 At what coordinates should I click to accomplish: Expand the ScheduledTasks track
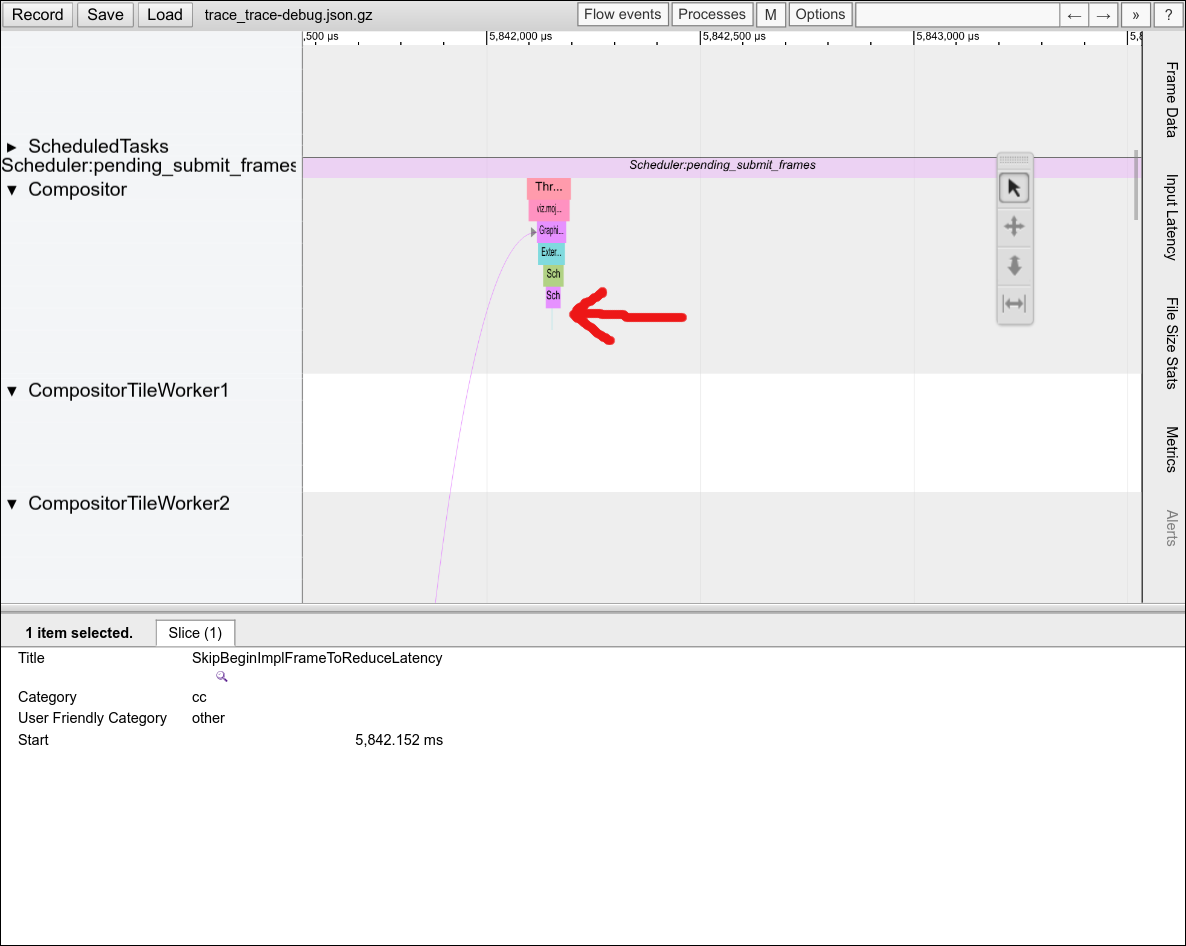click(x=13, y=147)
